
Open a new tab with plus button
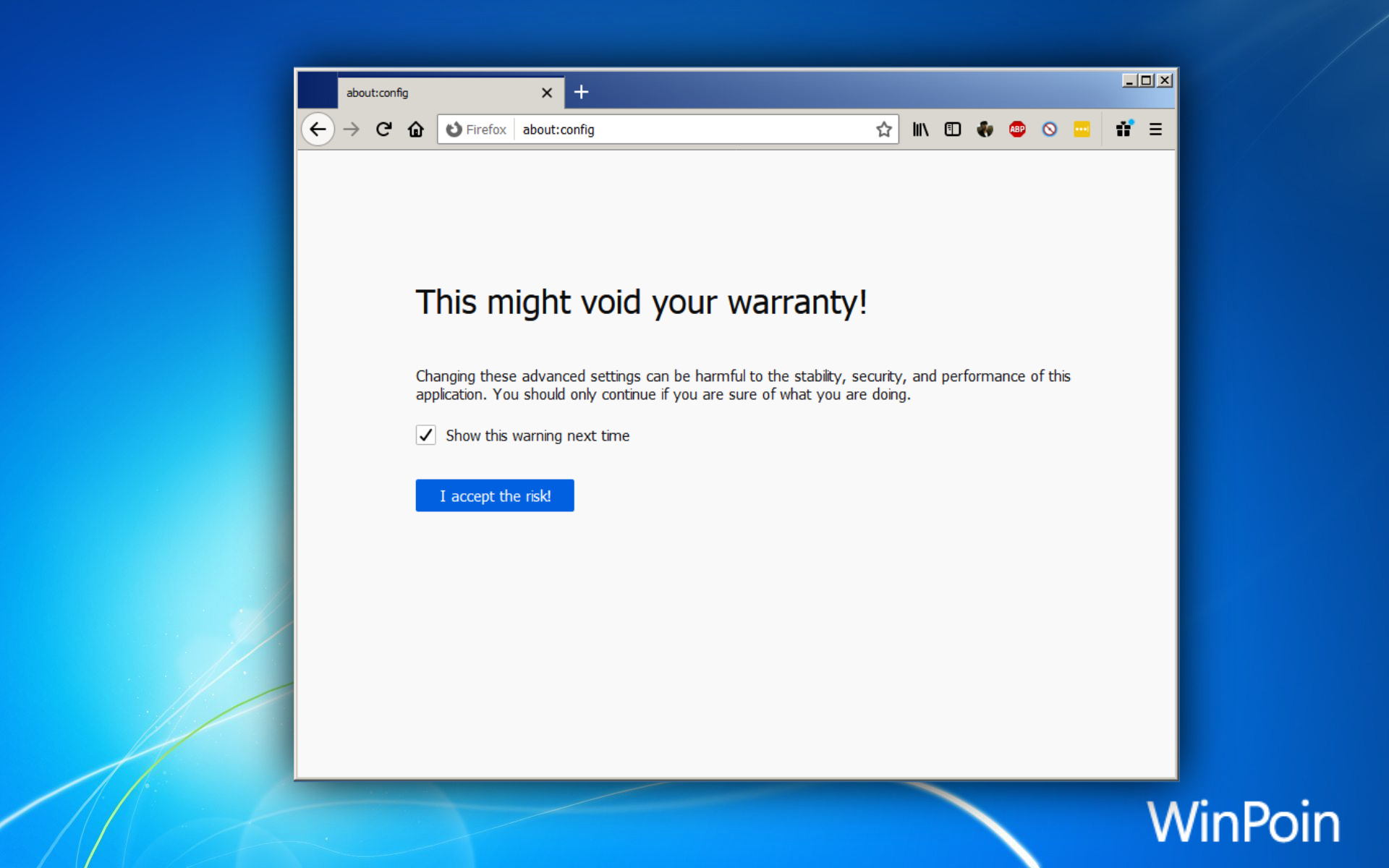point(581,92)
